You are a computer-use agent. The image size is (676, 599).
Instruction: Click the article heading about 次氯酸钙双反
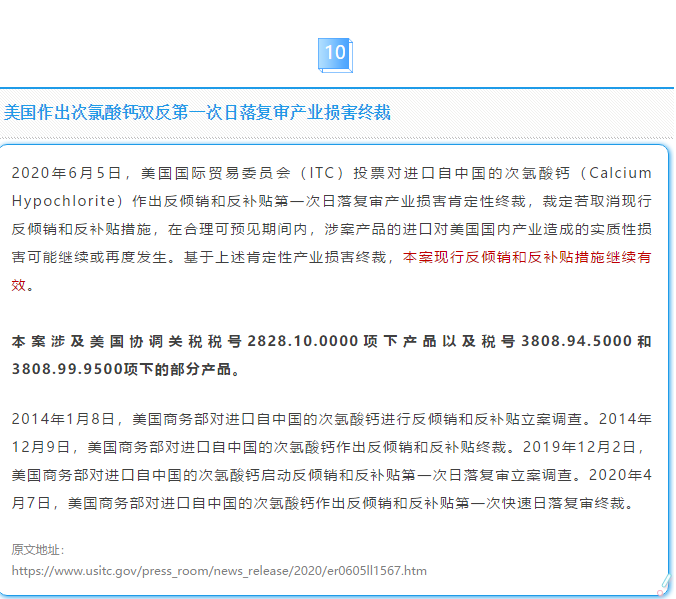click(x=197, y=113)
